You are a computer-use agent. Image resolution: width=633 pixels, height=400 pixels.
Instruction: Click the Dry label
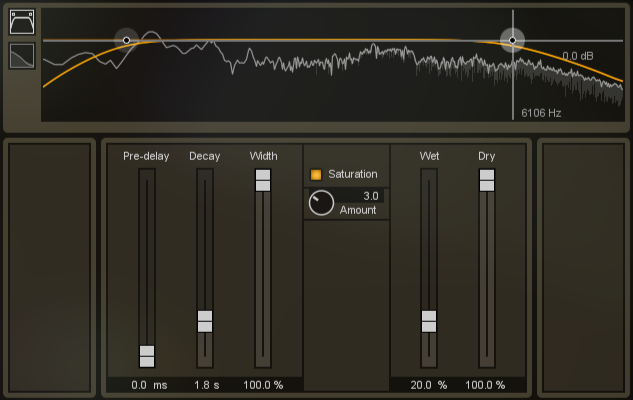tap(486, 156)
